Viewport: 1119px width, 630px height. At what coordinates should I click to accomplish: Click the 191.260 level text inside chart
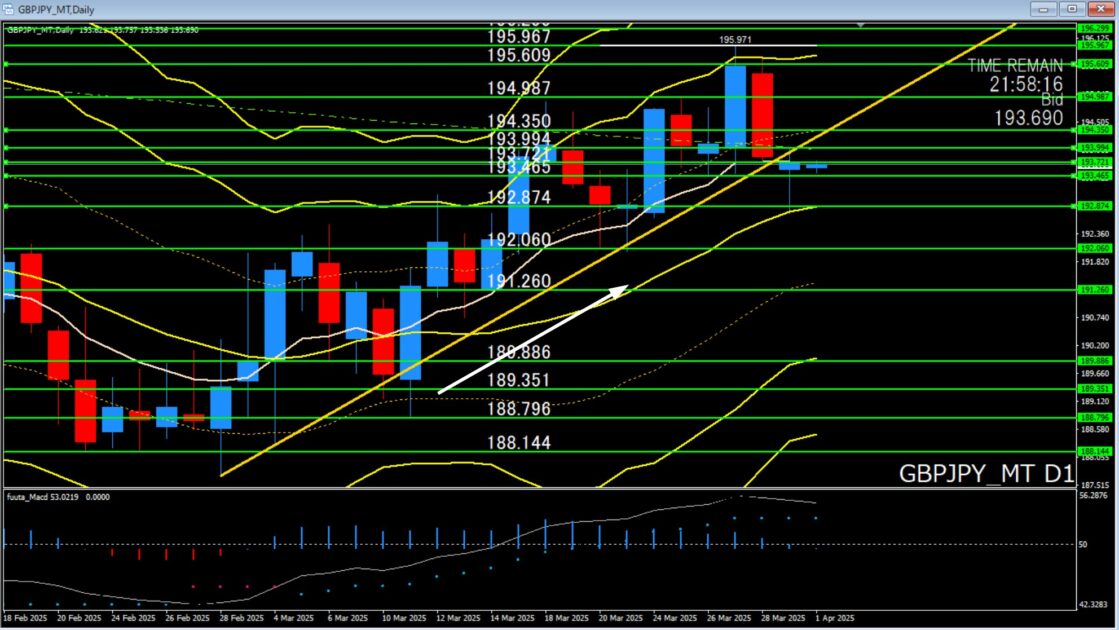pos(519,282)
